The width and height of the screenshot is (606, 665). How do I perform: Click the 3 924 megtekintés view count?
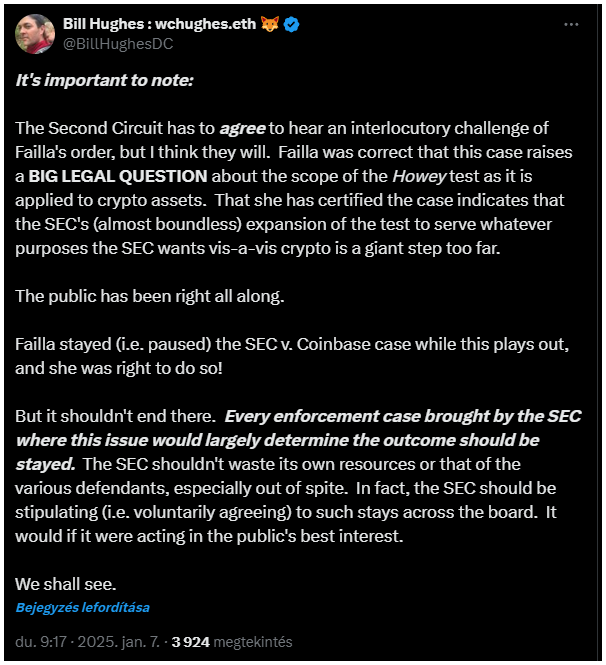(232, 642)
